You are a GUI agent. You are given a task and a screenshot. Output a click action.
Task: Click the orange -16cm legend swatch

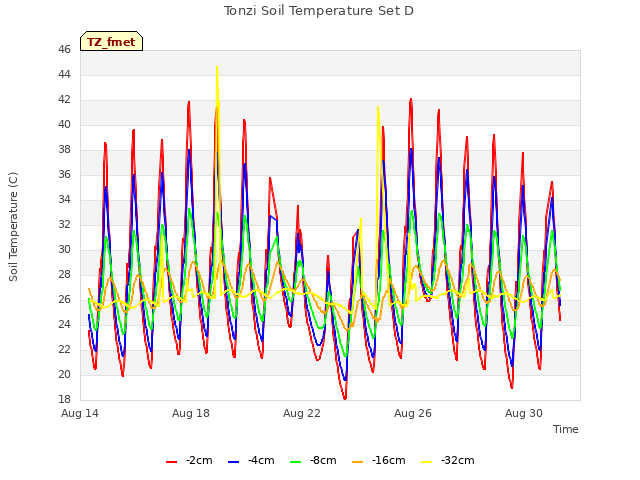[x=358, y=462]
